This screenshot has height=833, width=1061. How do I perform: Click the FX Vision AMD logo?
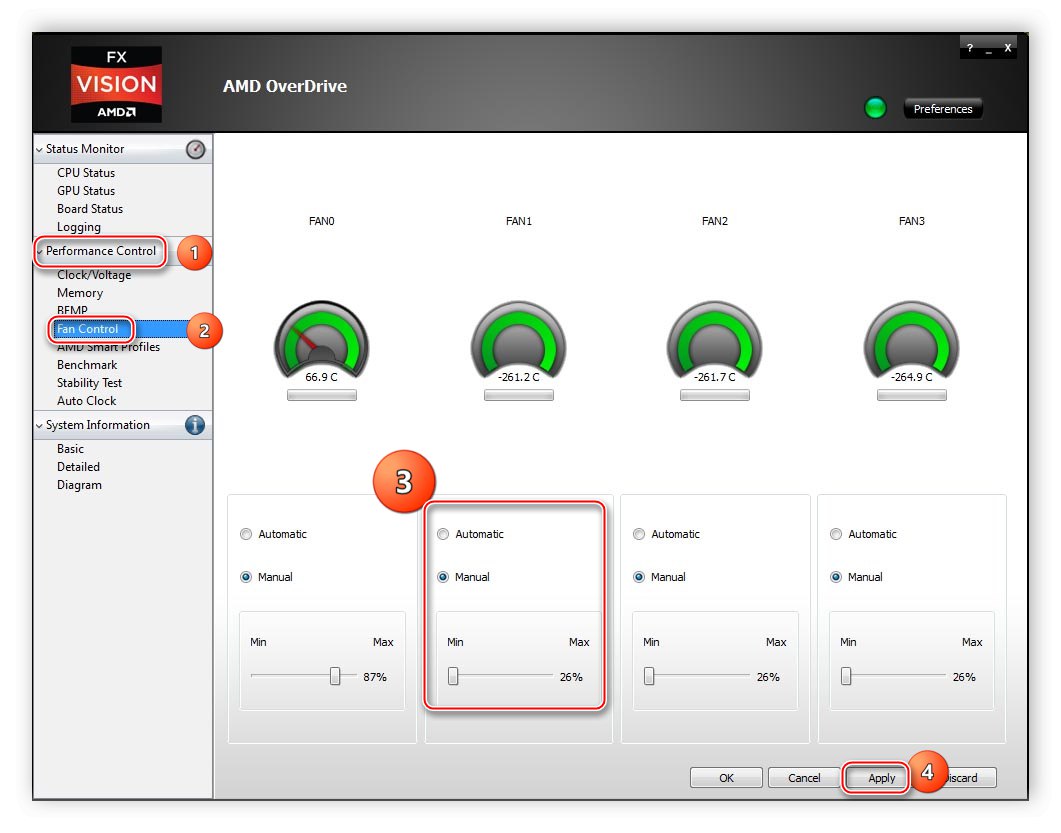116,85
